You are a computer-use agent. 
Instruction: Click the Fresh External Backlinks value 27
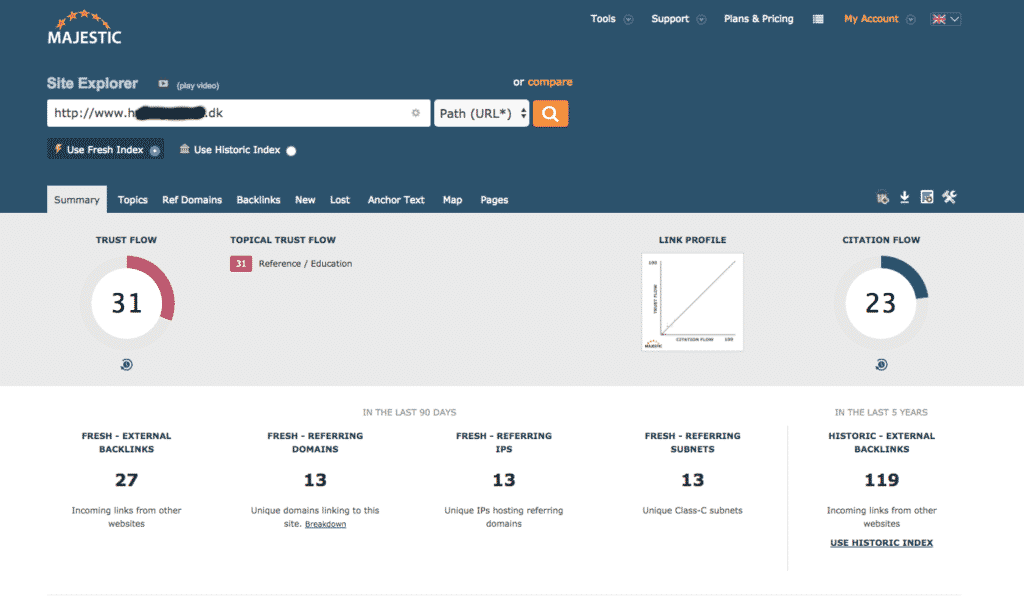[x=127, y=480]
